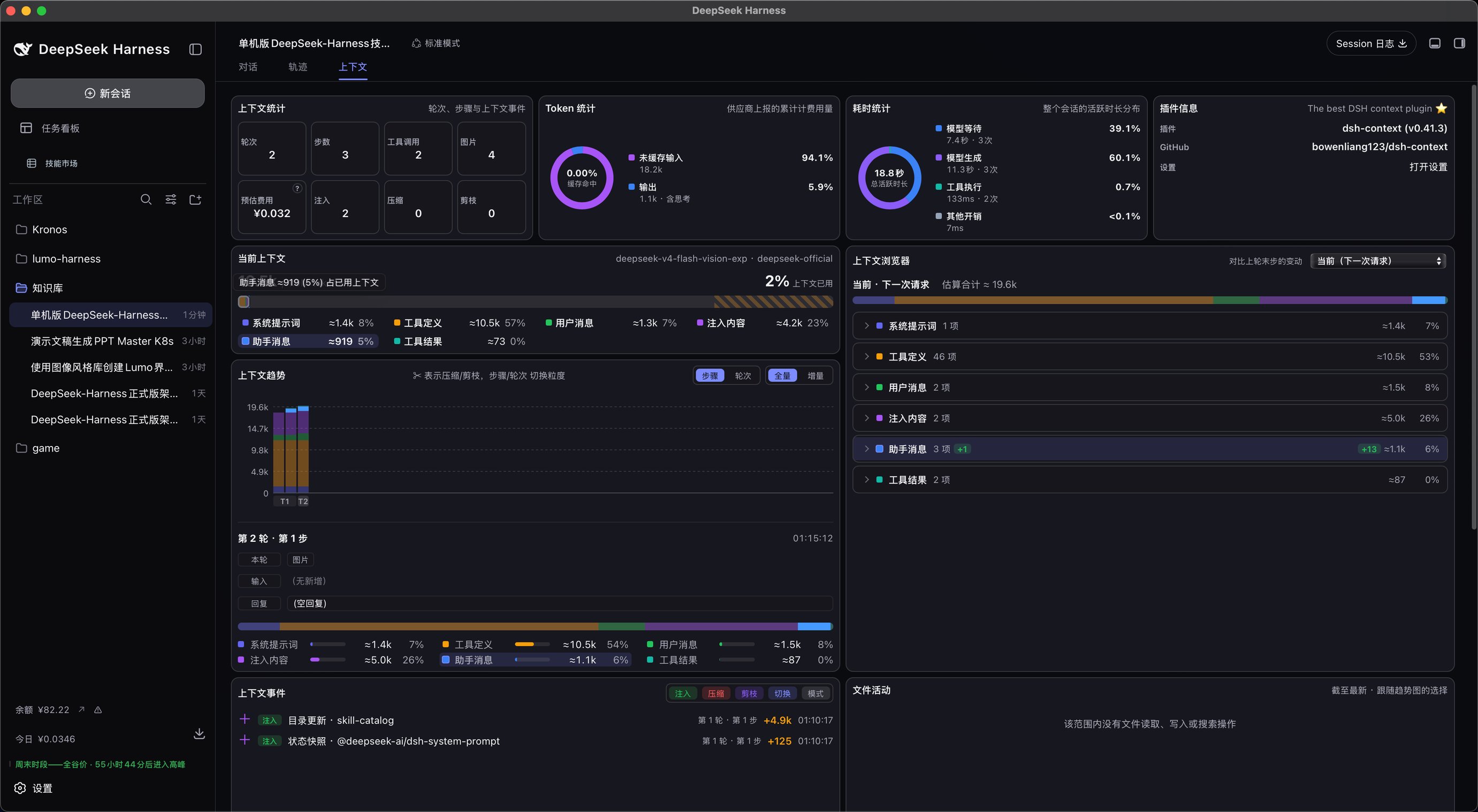The image size is (1478, 812).
Task: Switch trend chart to 增量
Action: coord(816,376)
